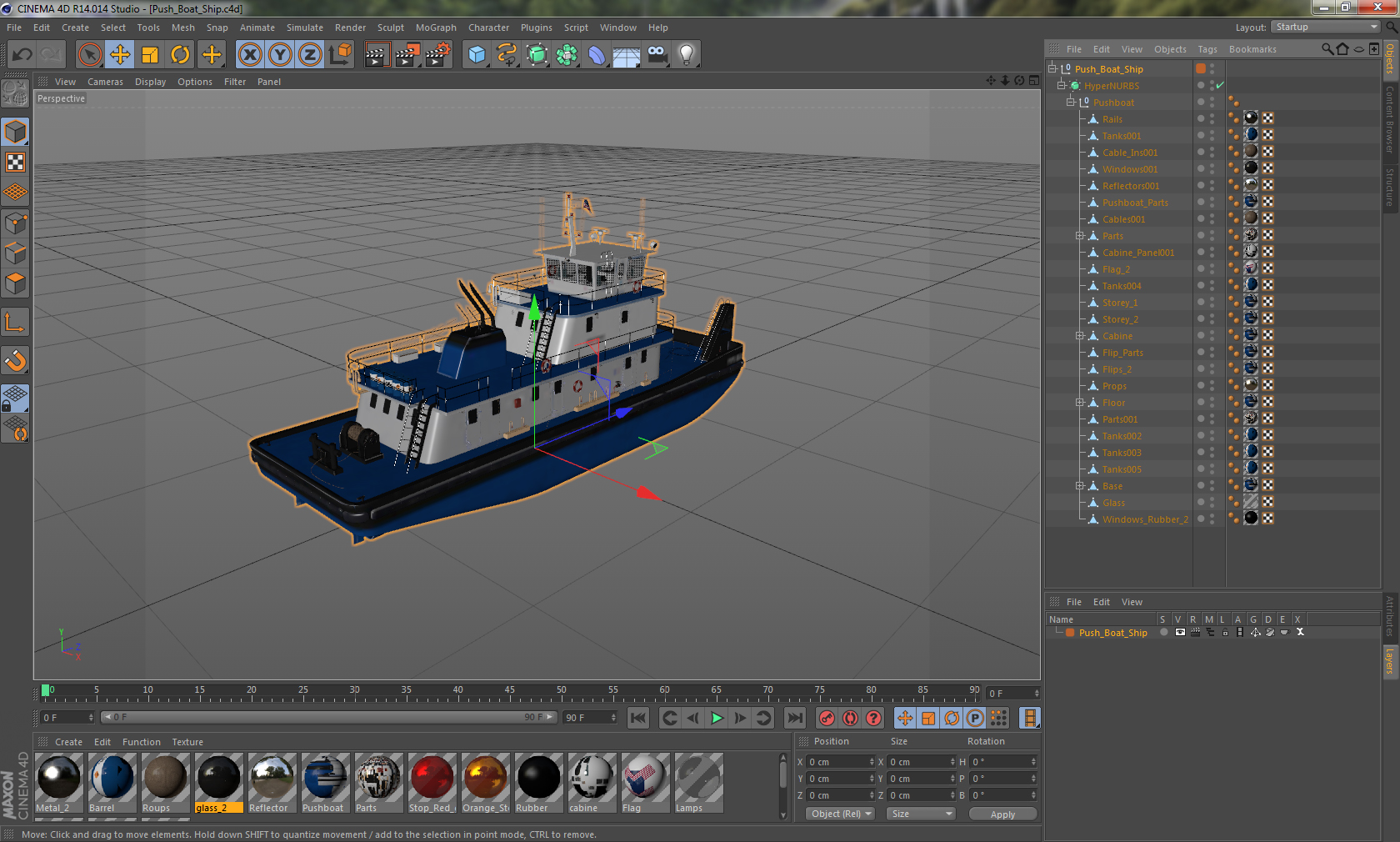Screen dimensions: 1400x842
Task: Select the Windows_Rubber_2 object
Action: pyautogui.click(x=1145, y=519)
